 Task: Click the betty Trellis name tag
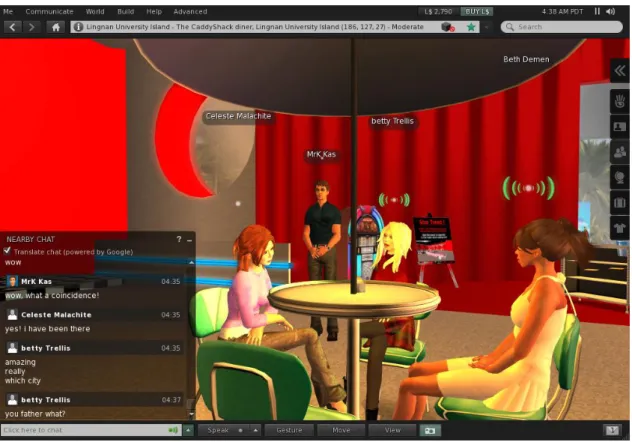pos(392,121)
